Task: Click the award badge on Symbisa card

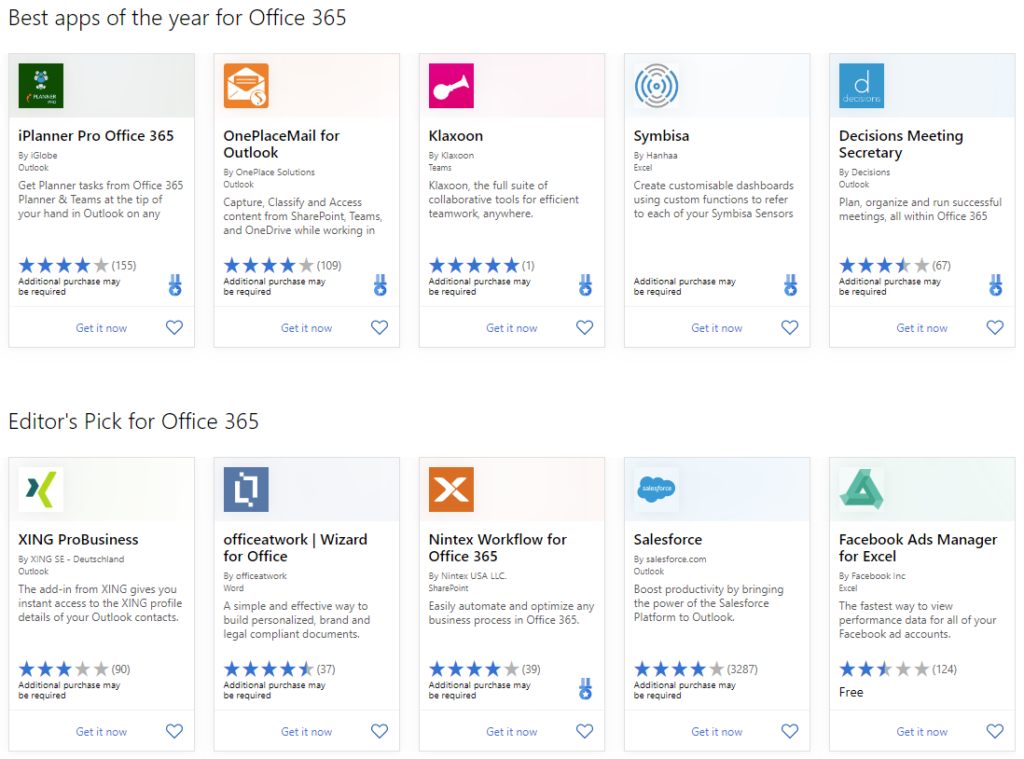Action: point(790,285)
